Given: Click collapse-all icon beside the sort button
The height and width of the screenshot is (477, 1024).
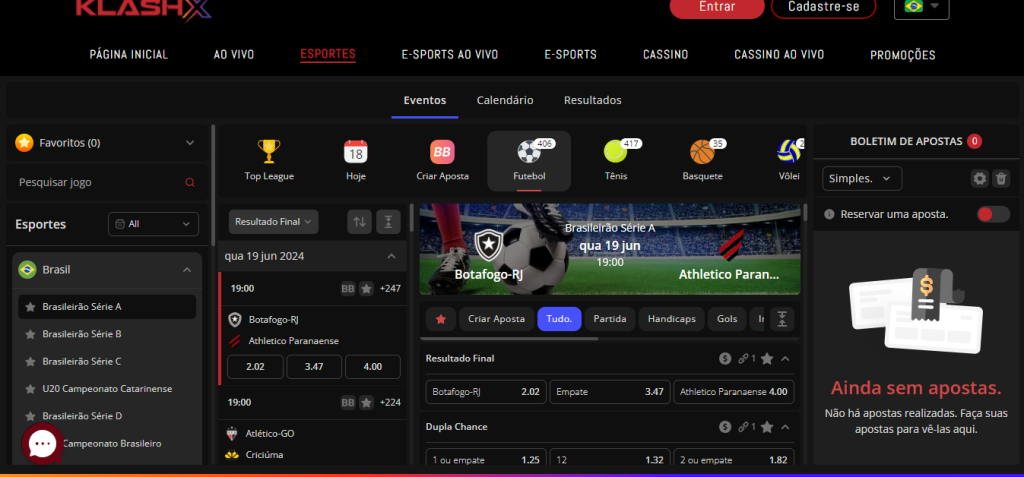Looking at the screenshot, I should click(389, 222).
